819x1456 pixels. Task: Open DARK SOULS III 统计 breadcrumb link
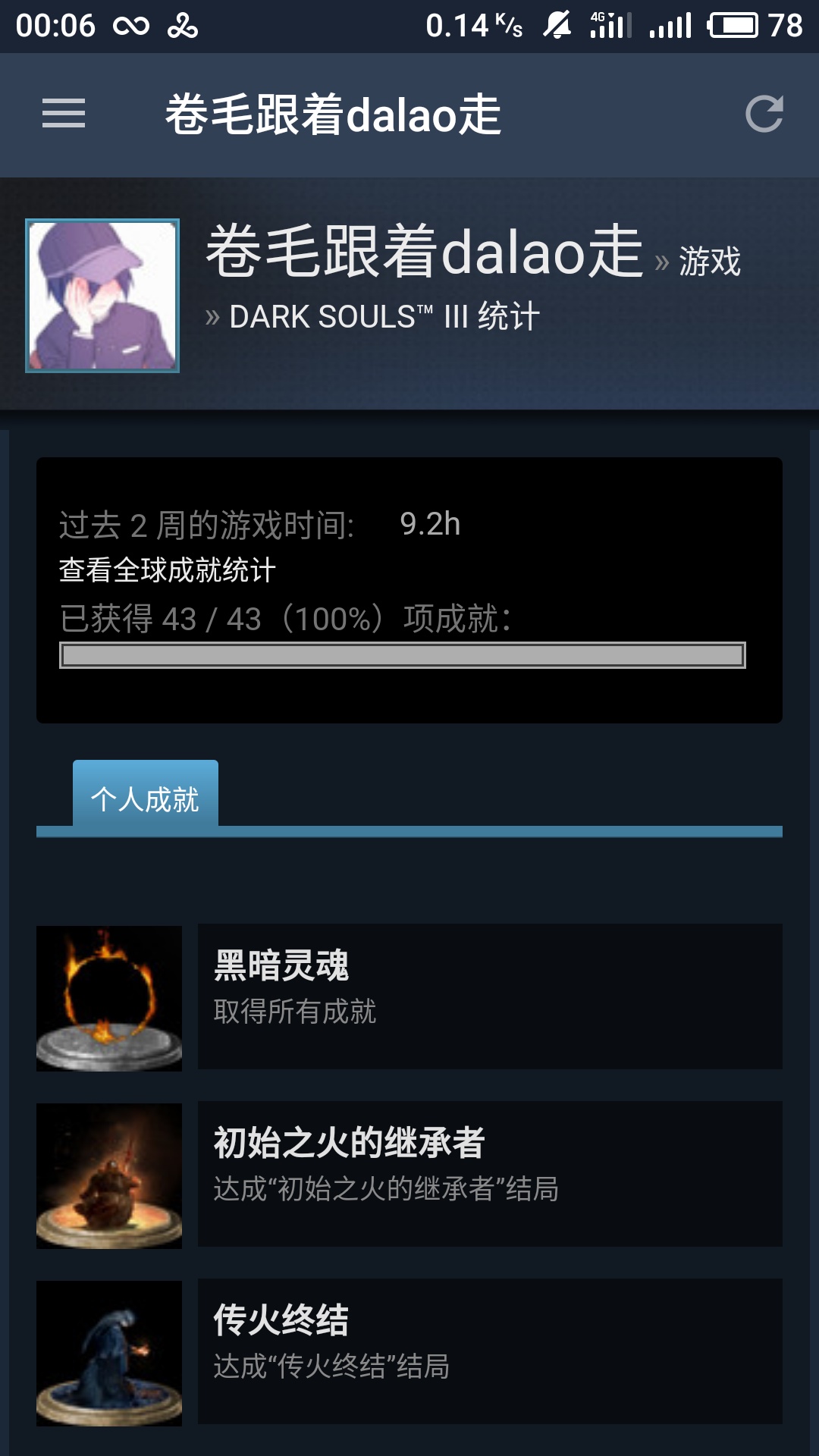coord(384,316)
